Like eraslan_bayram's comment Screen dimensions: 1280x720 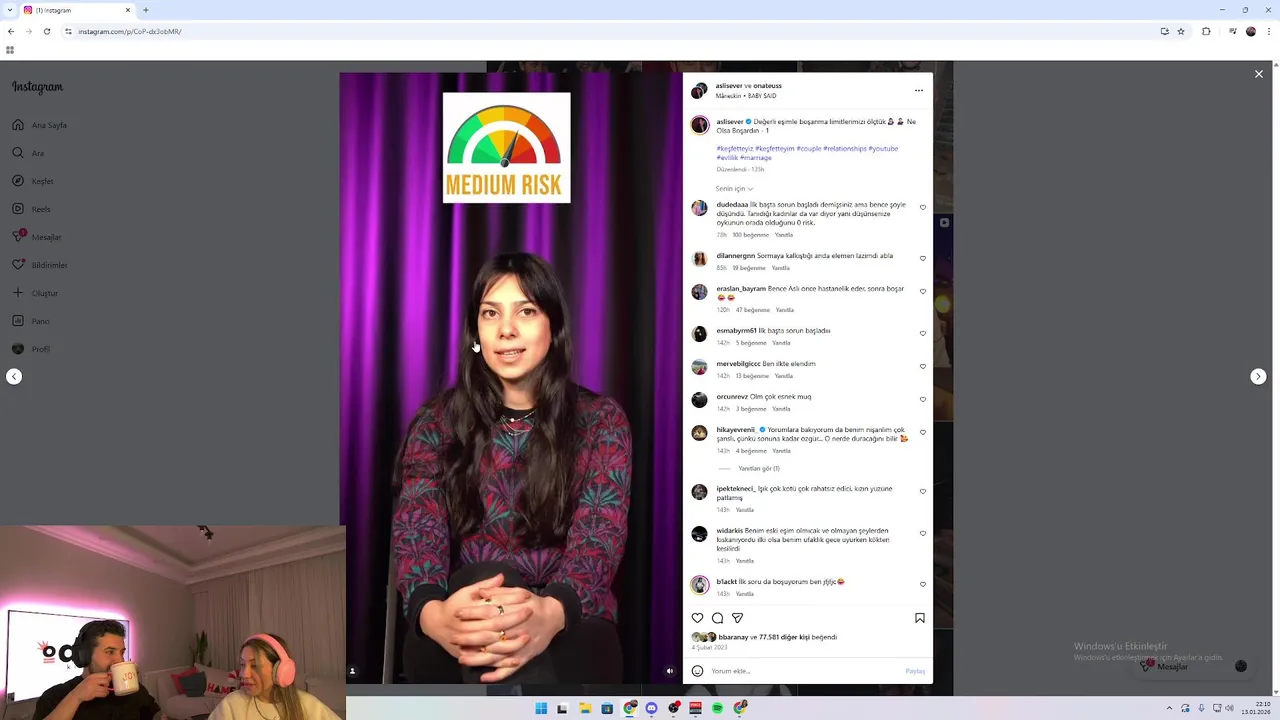coord(923,292)
